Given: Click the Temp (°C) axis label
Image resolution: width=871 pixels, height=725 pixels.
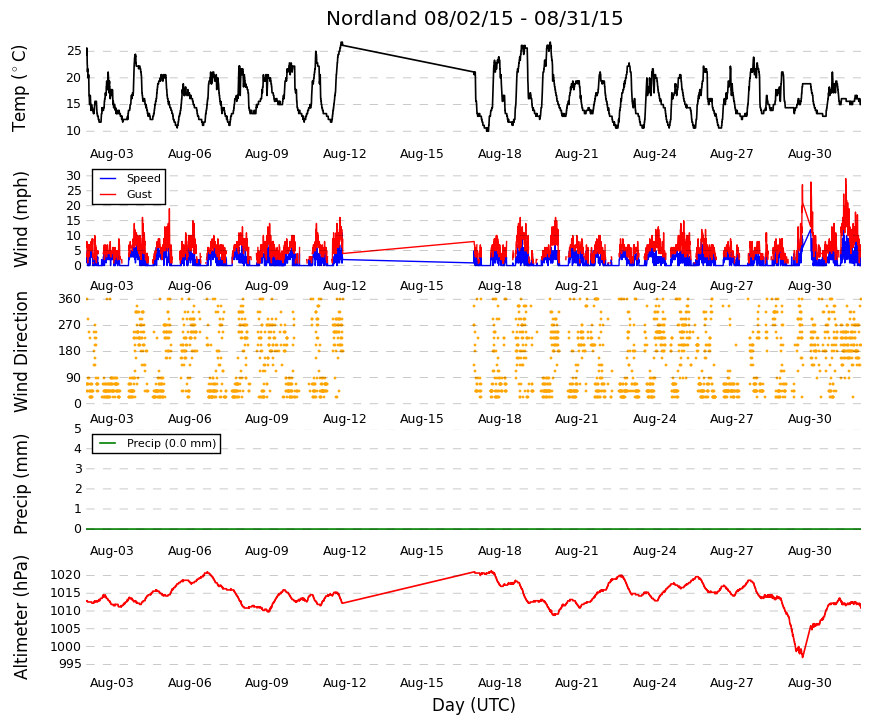Looking at the screenshot, I should (19, 89).
